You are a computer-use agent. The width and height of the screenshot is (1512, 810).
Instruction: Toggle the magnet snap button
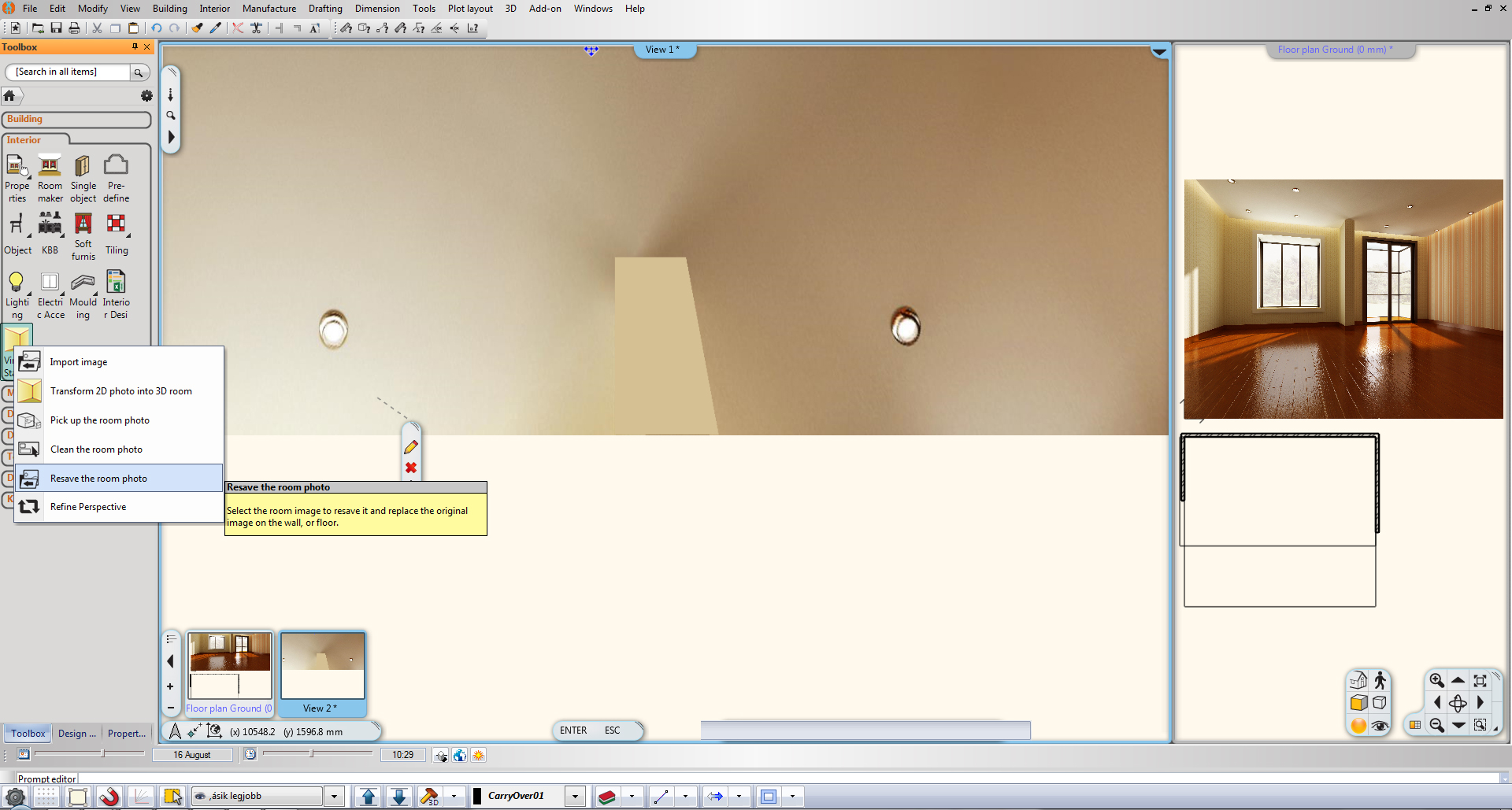pyautogui.click(x=109, y=797)
